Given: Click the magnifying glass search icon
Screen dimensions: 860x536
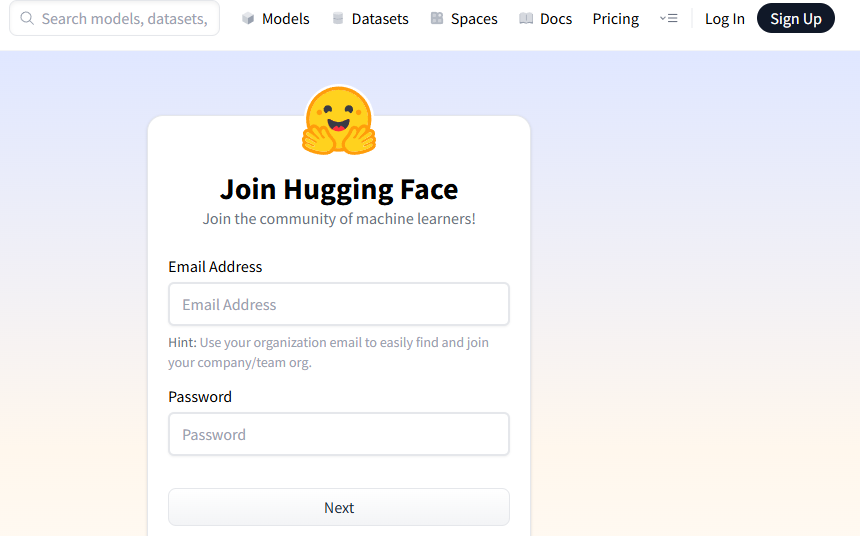Looking at the screenshot, I should click(27, 18).
